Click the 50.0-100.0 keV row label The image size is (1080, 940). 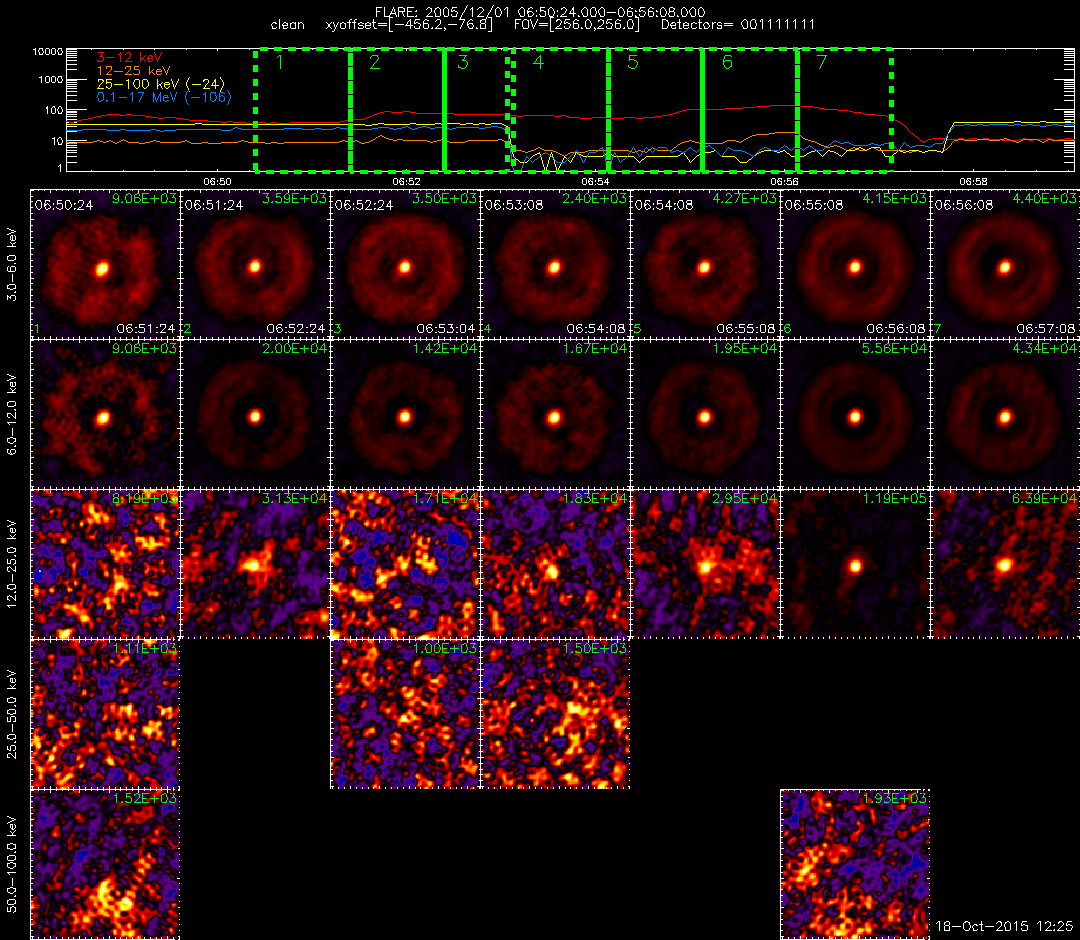click(x=12, y=864)
